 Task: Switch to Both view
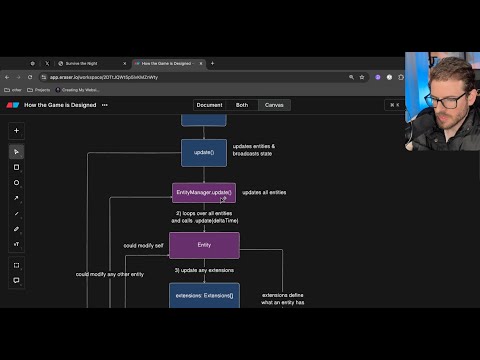[x=242, y=105]
